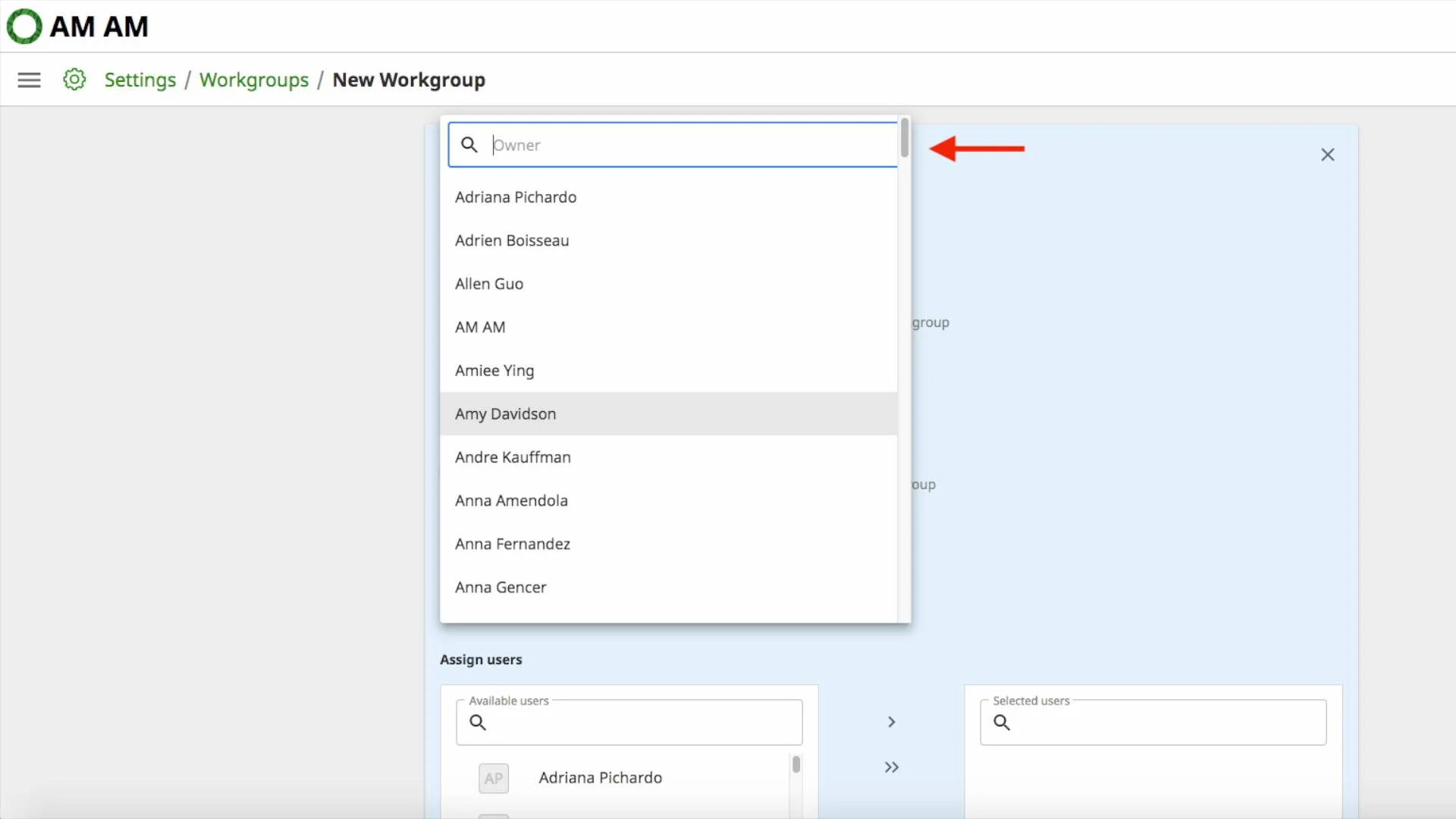The width and height of the screenshot is (1456, 819).
Task: Open the hamburger navigation menu
Action: click(x=29, y=80)
